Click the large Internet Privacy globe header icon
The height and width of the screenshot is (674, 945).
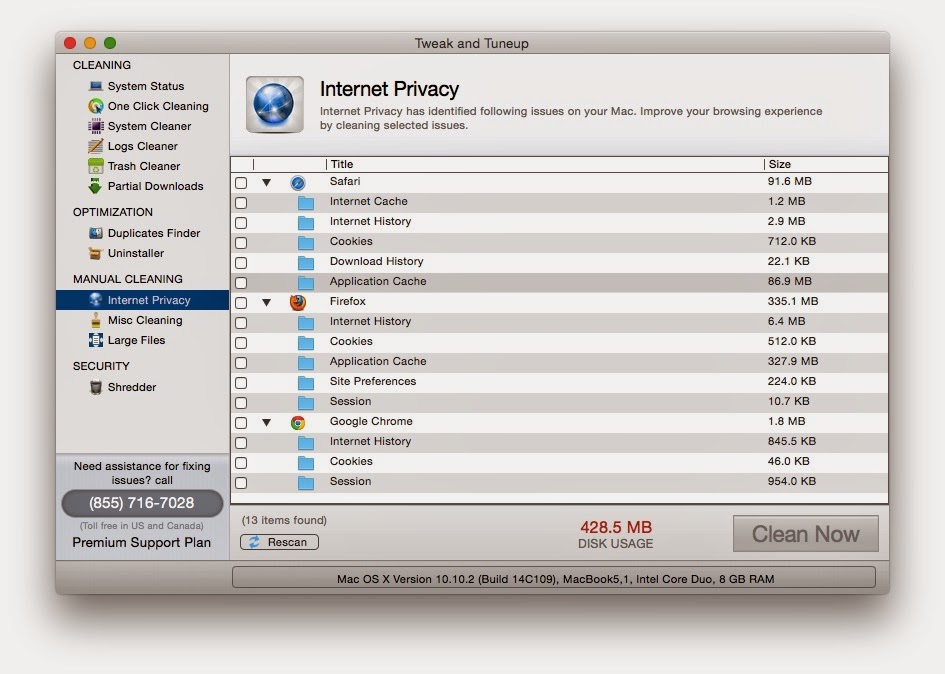[x=274, y=104]
